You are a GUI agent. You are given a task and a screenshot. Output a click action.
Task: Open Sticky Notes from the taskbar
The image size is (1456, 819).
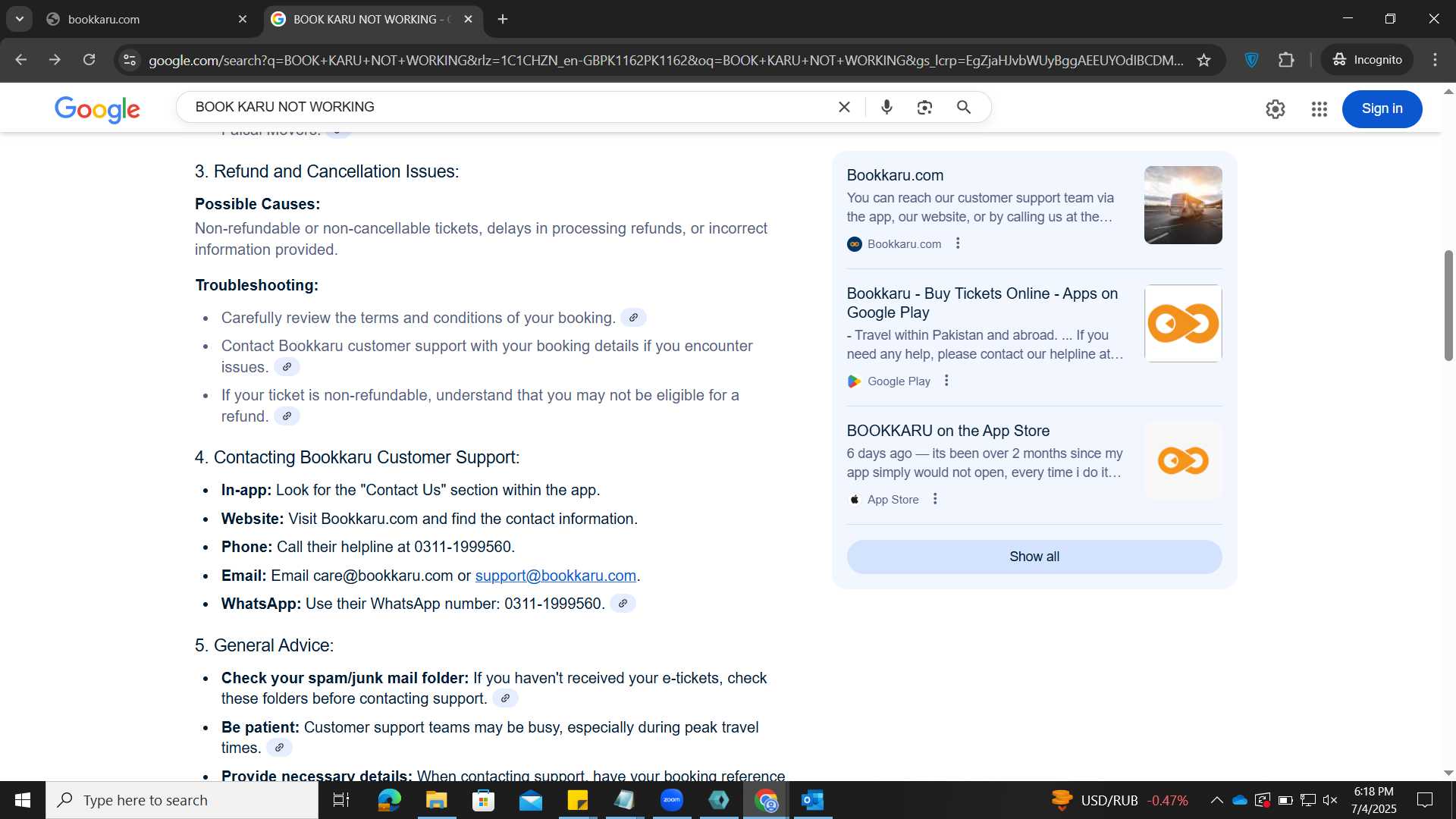pos(578,800)
